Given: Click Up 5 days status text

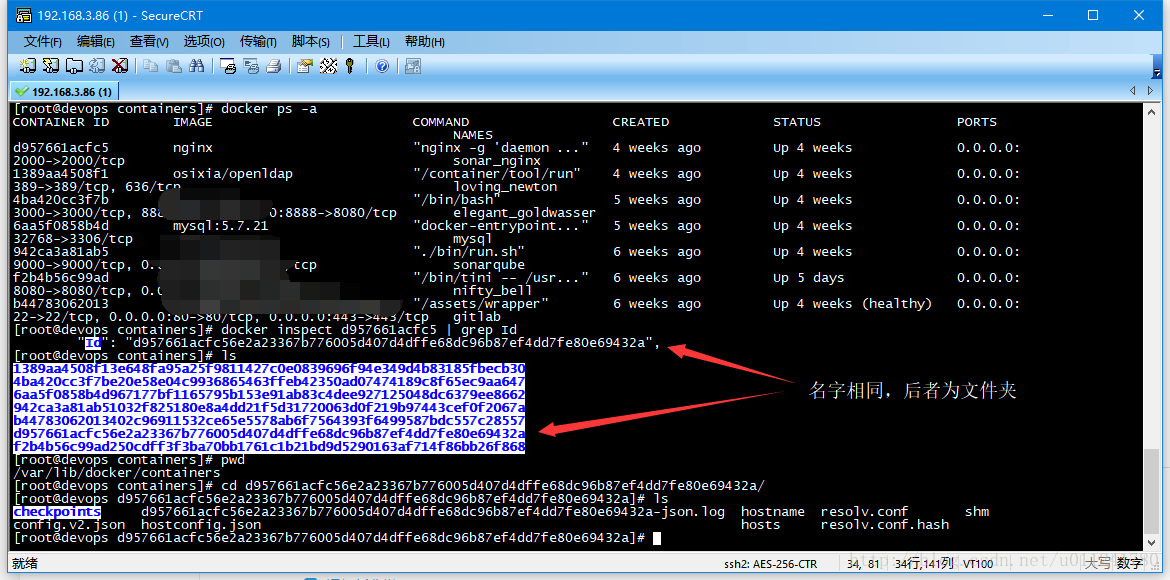Looking at the screenshot, I should 809,278.
